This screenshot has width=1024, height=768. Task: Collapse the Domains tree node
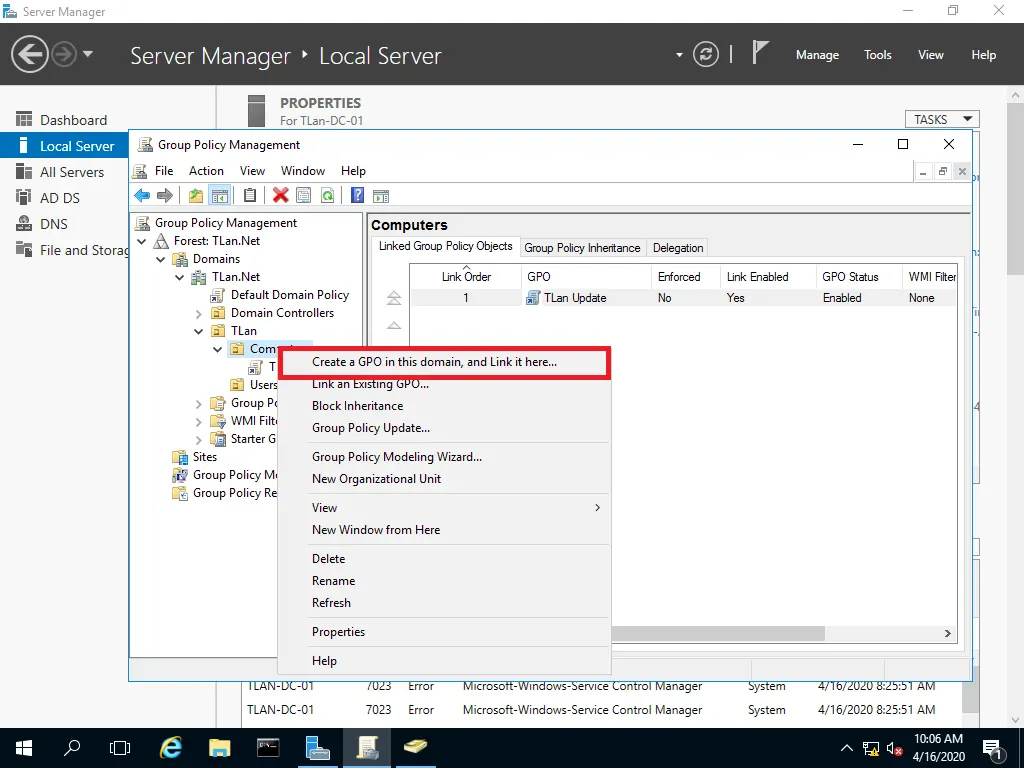(161, 259)
